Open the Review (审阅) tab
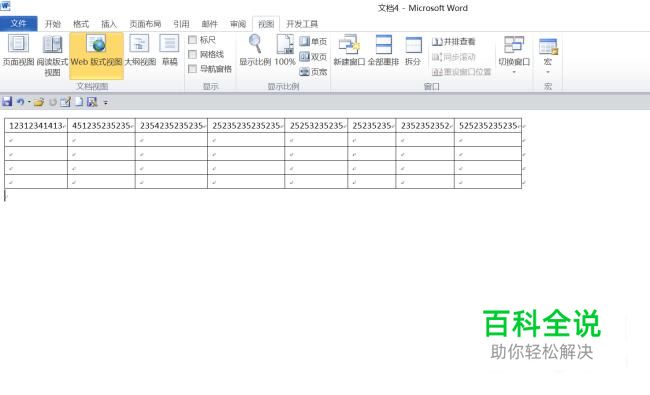The height and width of the screenshot is (395, 650). click(238, 24)
